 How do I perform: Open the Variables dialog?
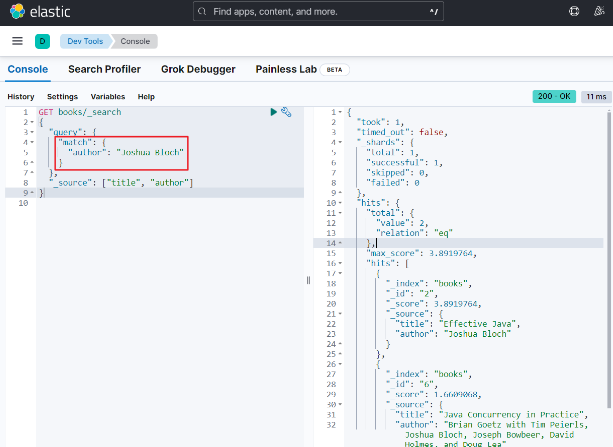(x=108, y=97)
